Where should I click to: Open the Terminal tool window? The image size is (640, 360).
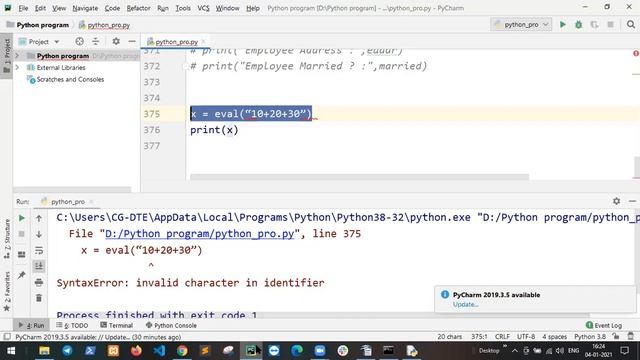(117, 325)
